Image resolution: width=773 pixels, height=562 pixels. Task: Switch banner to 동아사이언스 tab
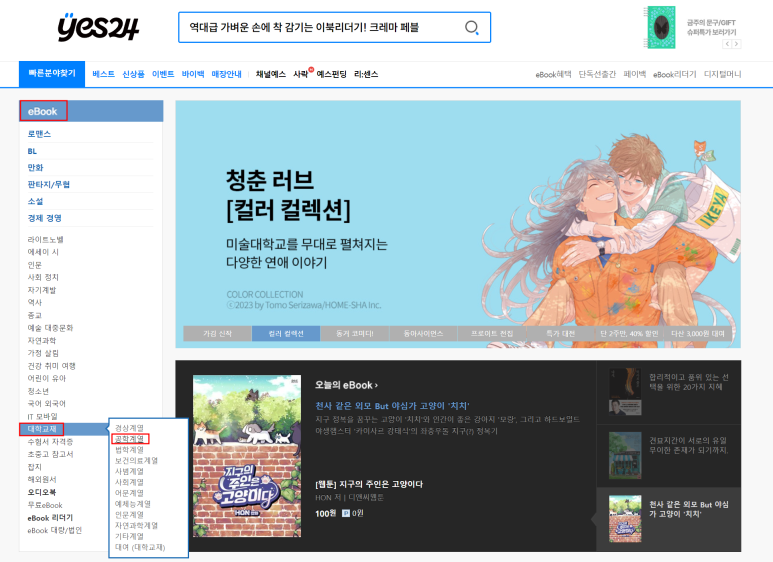(x=423, y=333)
